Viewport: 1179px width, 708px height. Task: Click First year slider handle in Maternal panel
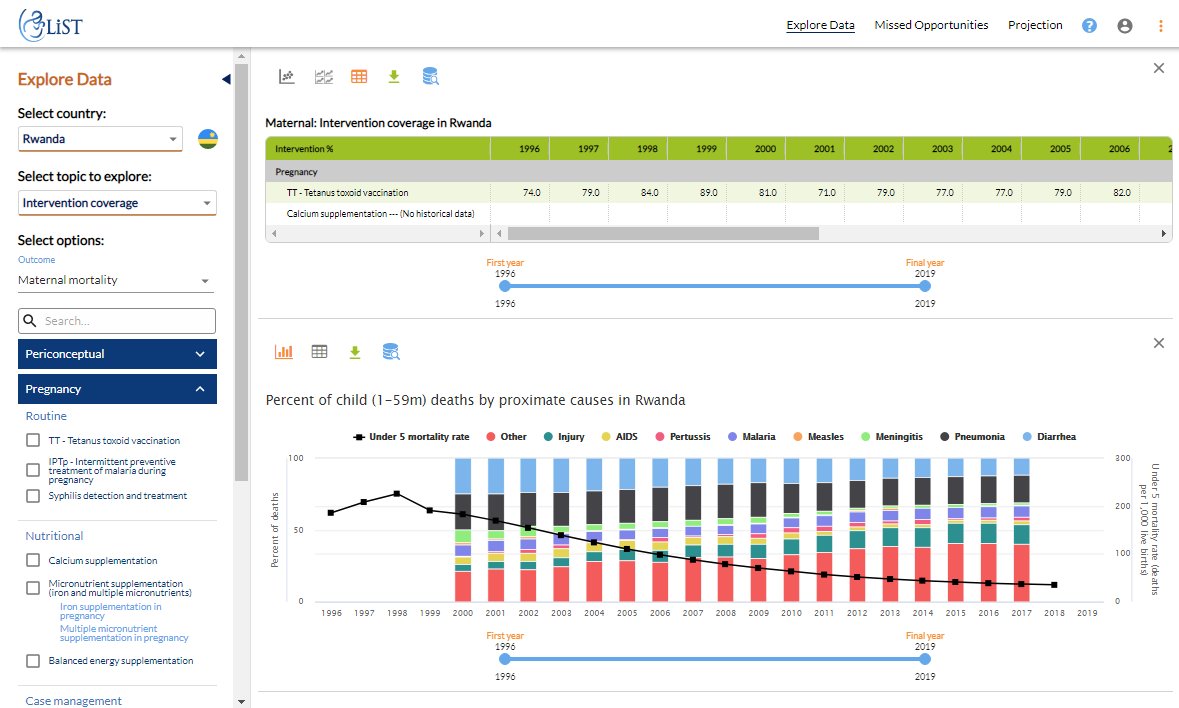[505, 286]
